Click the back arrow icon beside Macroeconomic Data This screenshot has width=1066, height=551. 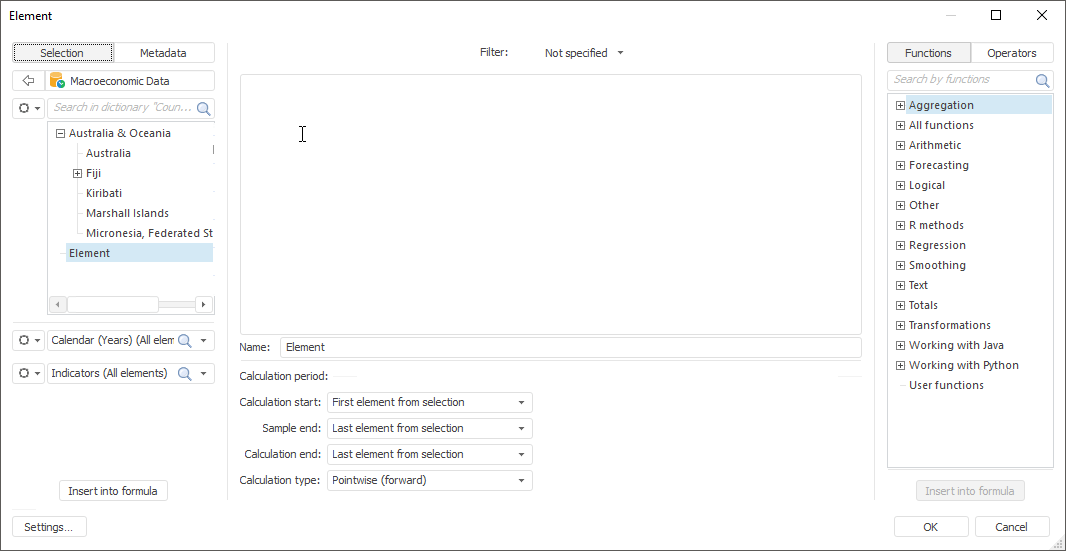tap(29, 81)
